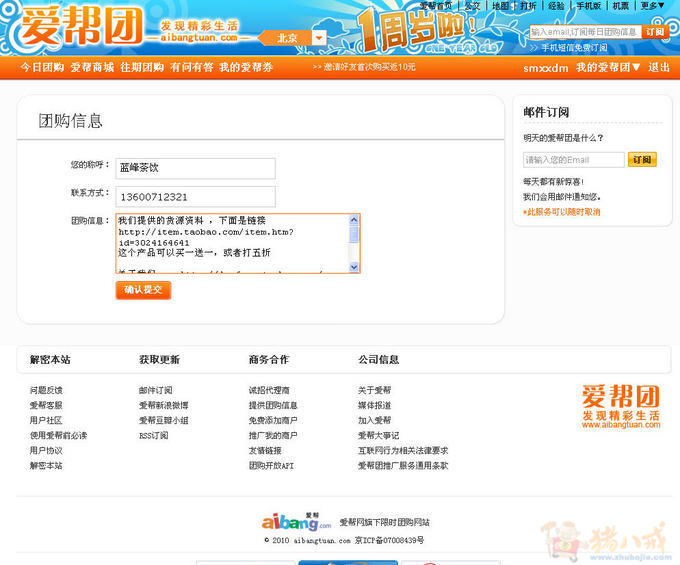
Task: Click the 爱帮团 logo in header
Action: (x=82, y=26)
